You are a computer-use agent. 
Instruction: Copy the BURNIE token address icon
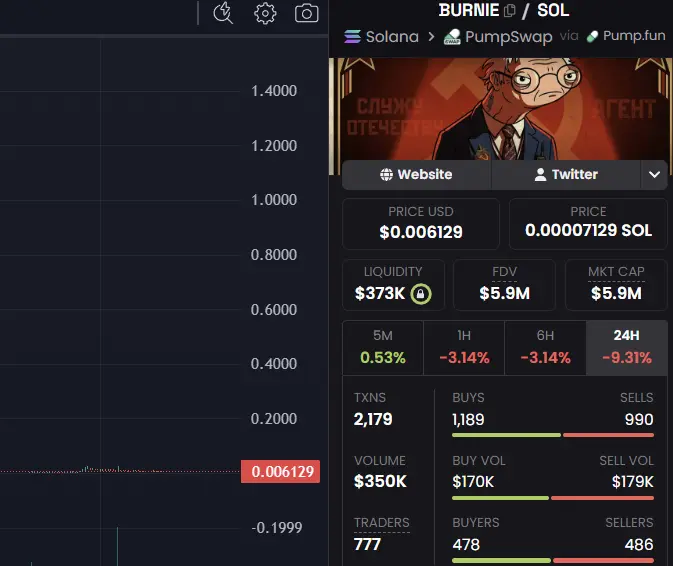click(x=509, y=10)
